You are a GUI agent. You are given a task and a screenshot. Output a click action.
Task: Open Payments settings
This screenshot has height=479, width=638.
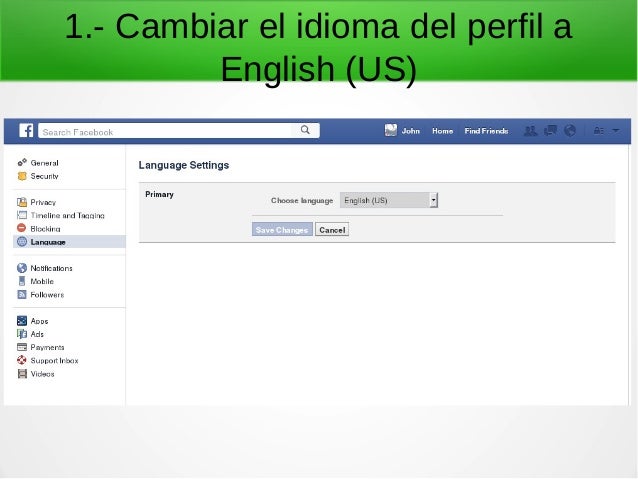pyautogui.click(x=47, y=347)
